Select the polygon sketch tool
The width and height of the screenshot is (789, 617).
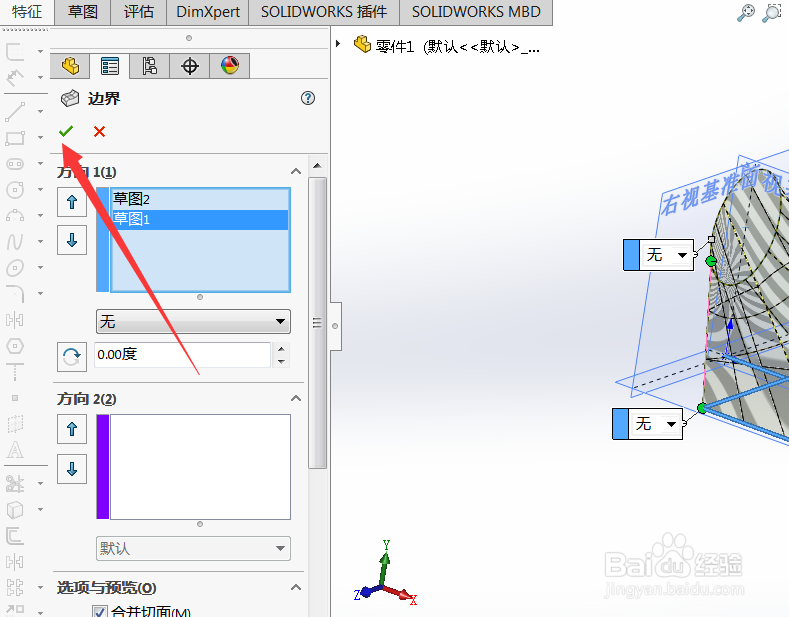point(15,346)
